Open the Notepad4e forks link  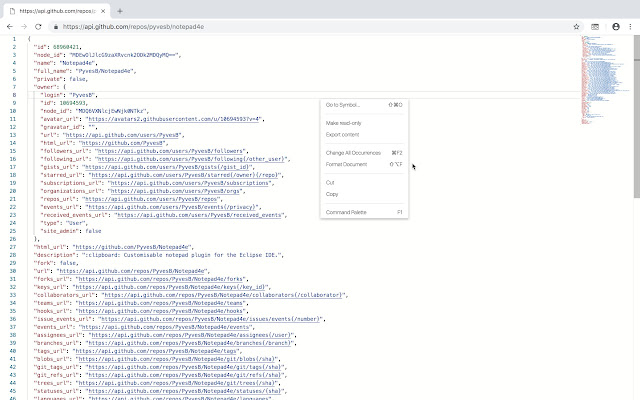tap(161, 279)
